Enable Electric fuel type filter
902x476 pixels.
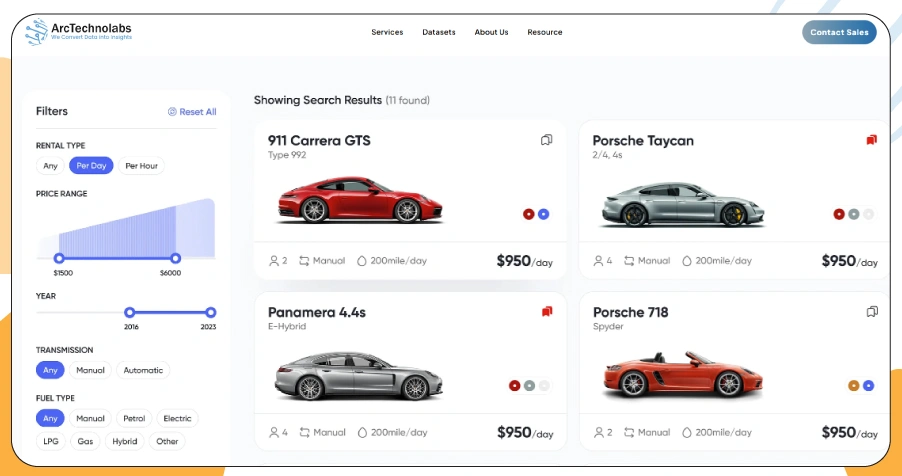pyautogui.click(x=177, y=419)
